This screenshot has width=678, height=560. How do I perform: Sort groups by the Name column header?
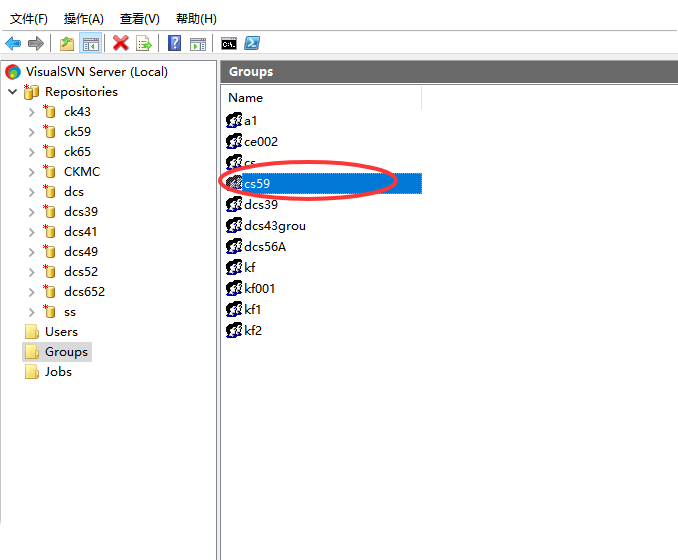pyautogui.click(x=322, y=98)
